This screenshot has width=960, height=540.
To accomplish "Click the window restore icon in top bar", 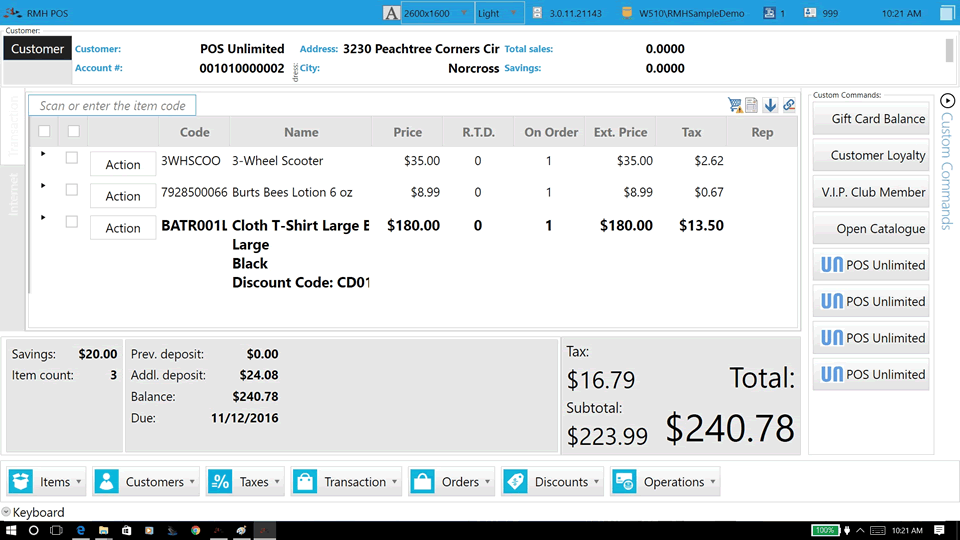I will 947,13.
